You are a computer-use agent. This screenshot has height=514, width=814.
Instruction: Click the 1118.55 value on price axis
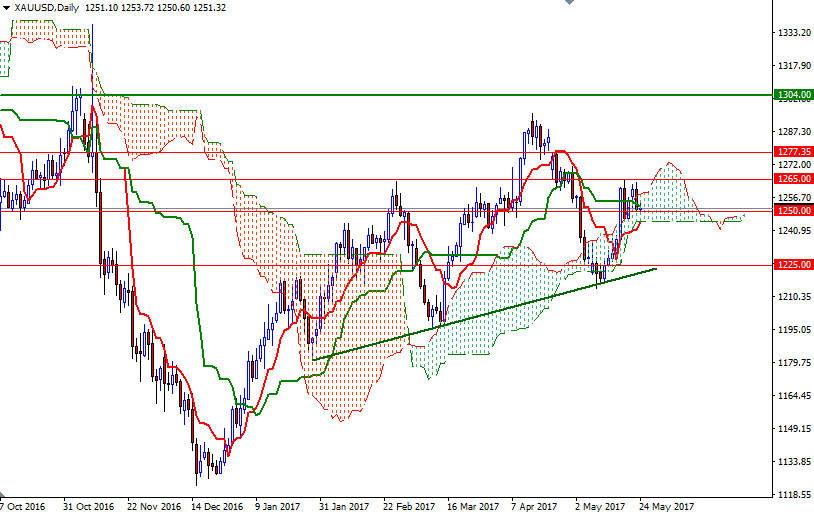pos(793,495)
